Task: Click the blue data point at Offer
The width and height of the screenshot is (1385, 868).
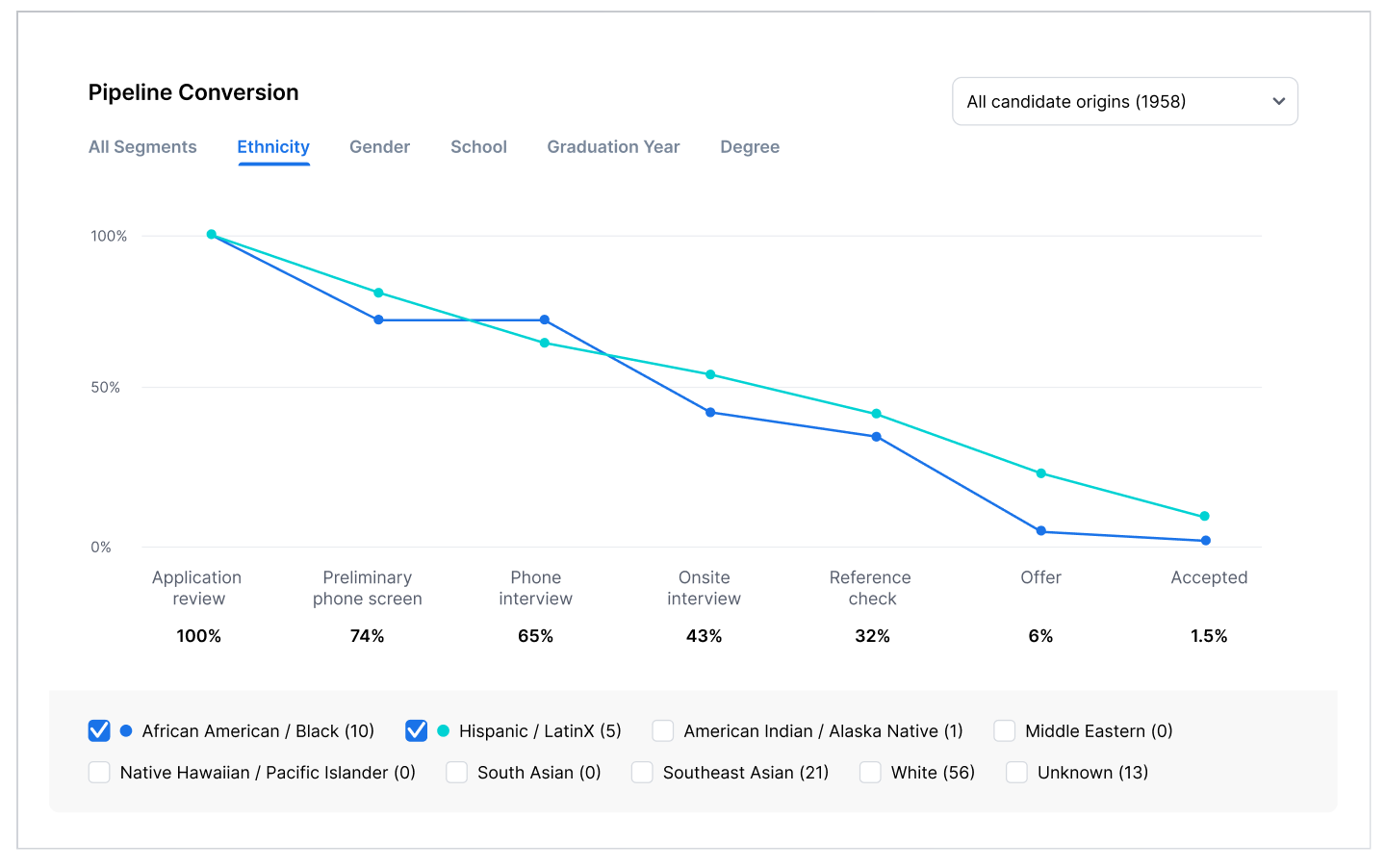Action: click(x=1040, y=531)
